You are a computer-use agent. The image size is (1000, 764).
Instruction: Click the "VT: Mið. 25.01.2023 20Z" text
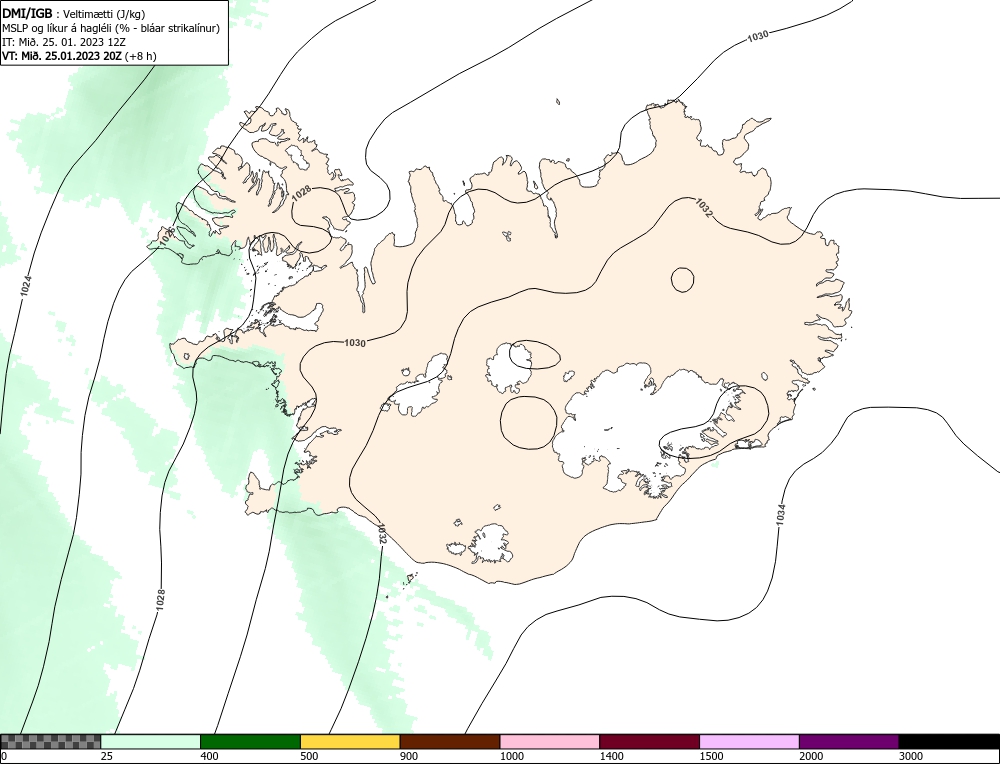coord(62,56)
